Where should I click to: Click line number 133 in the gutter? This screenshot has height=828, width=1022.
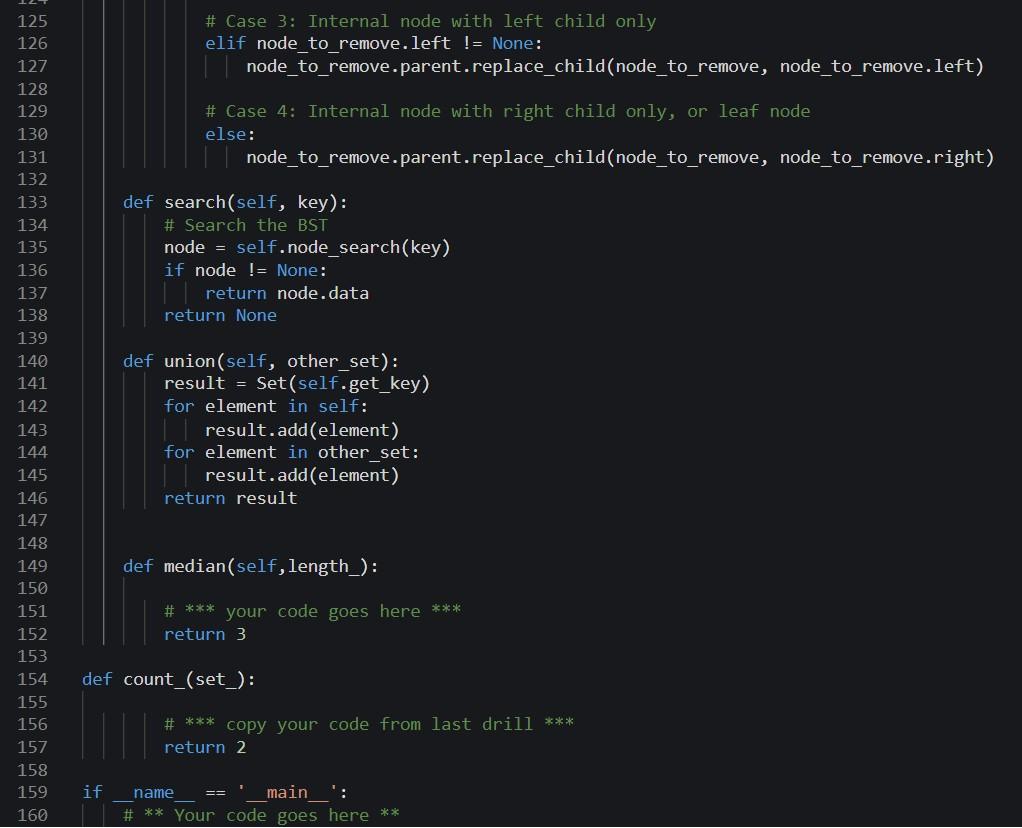pos(32,202)
